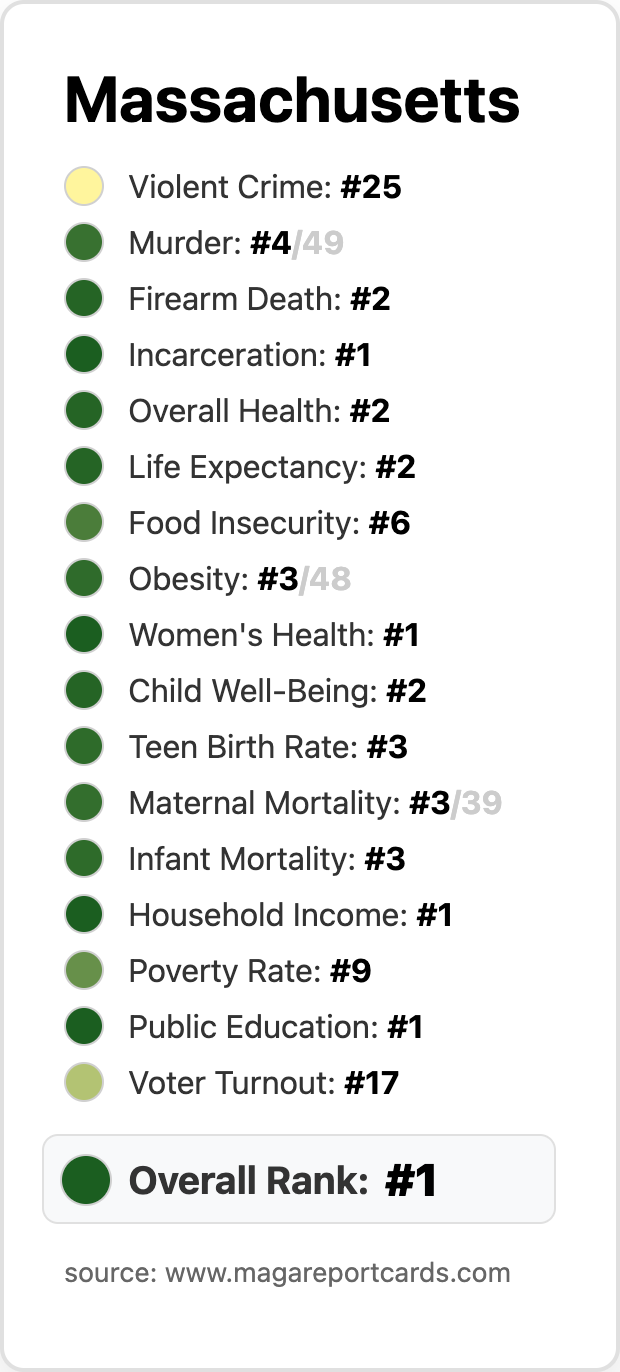Image resolution: width=620 pixels, height=1372 pixels.
Task: Select the Teen Birth Rate #3 row
Action: [x=237, y=747]
